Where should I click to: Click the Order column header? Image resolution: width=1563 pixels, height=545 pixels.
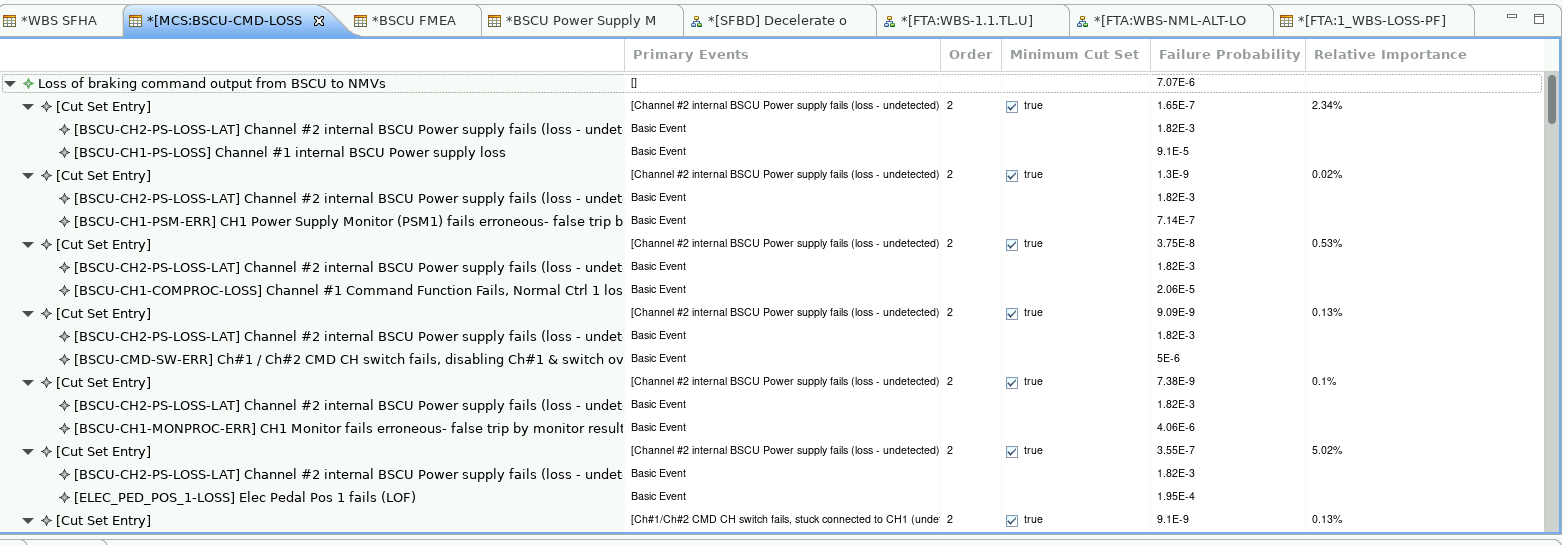(x=971, y=55)
